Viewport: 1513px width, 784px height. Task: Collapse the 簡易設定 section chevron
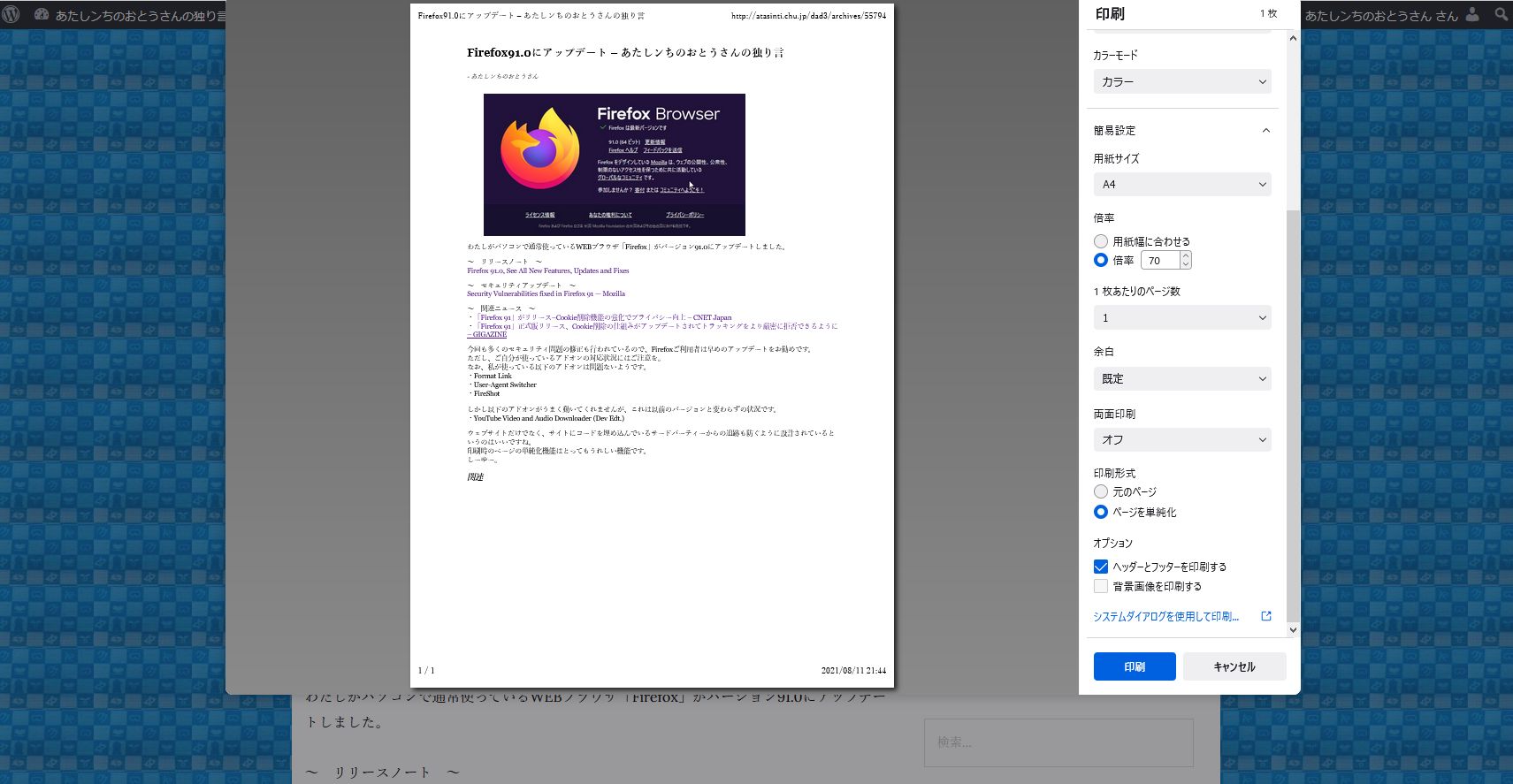[1266, 130]
